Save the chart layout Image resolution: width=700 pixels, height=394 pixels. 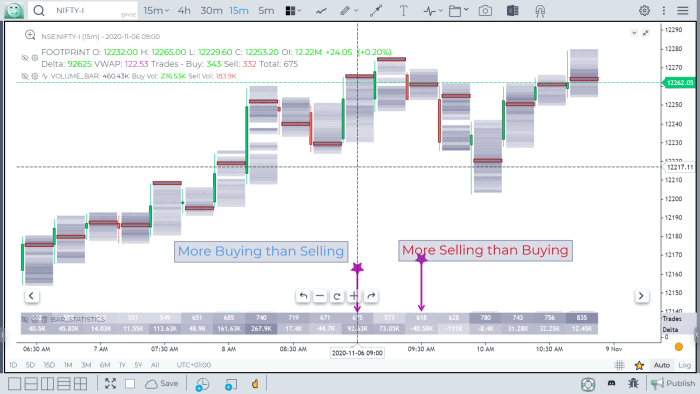point(162,384)
